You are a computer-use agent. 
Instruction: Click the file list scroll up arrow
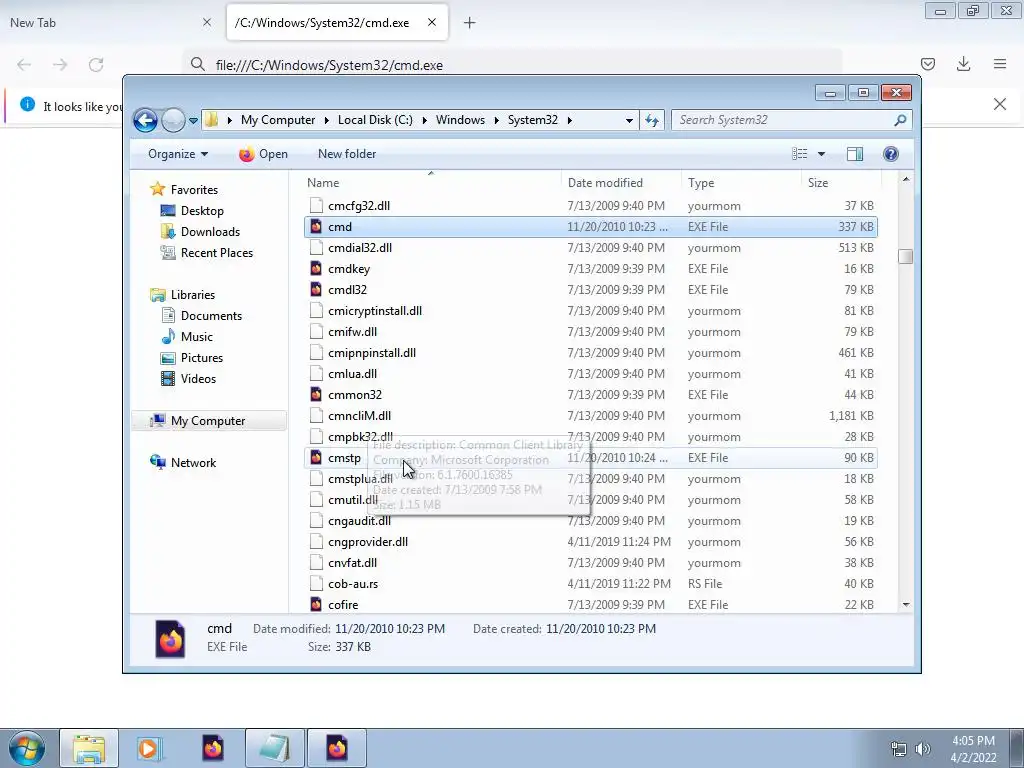coord(905,179)
